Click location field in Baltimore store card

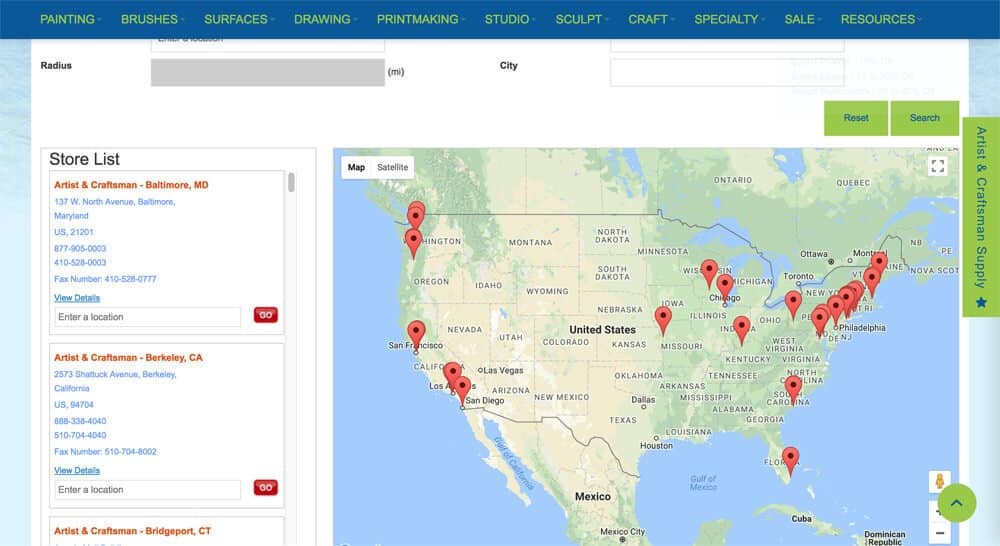tap(148, 317)
